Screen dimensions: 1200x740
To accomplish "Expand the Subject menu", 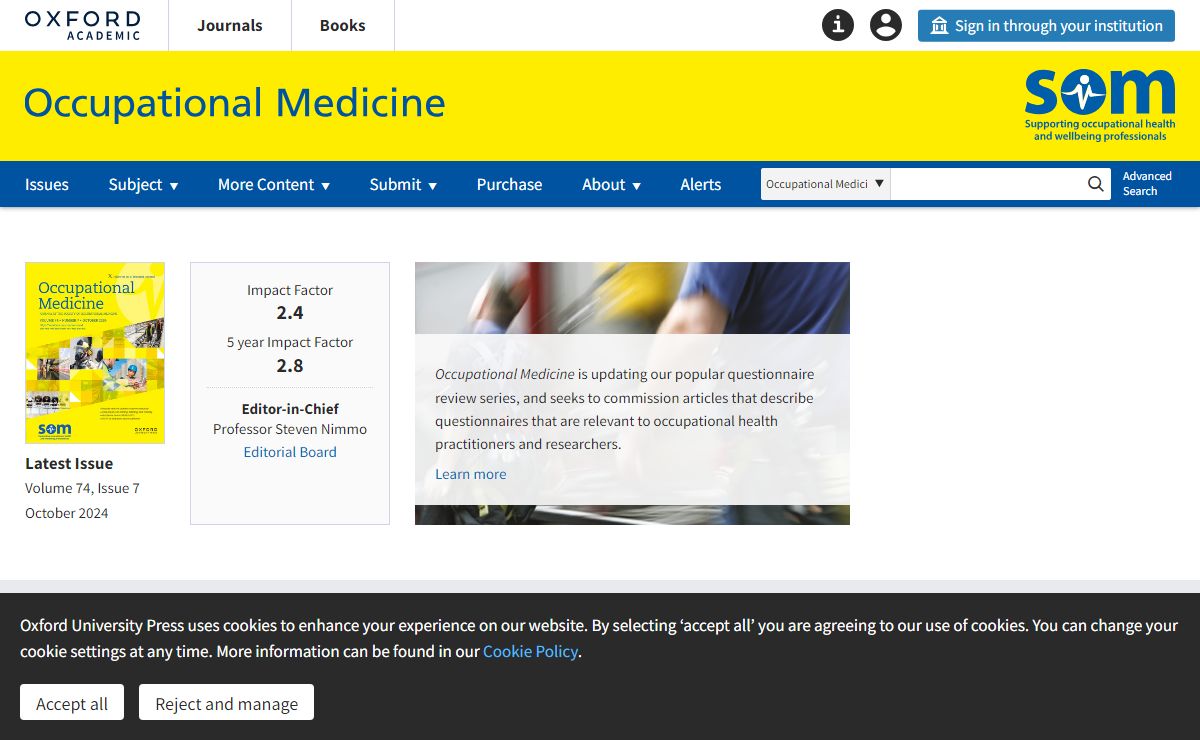I will point(144,184).
